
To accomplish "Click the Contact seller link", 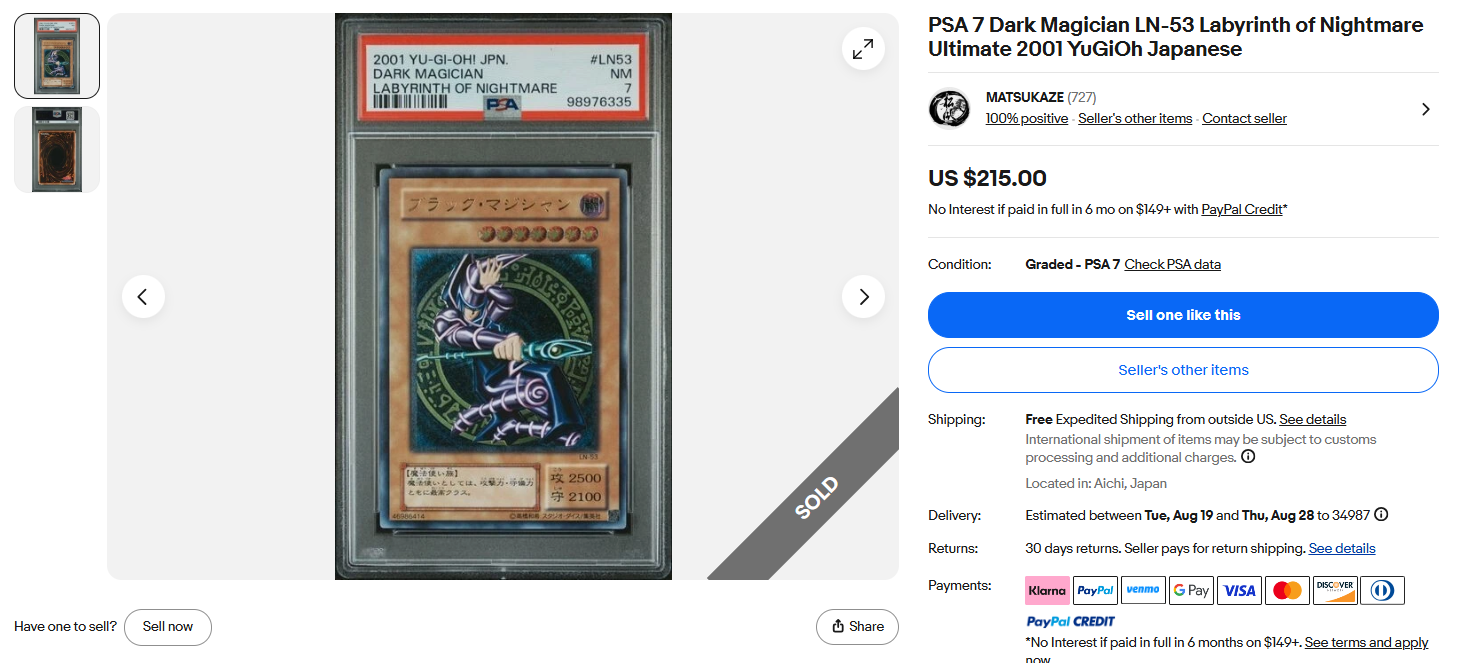I will (x=1244, y=118).
